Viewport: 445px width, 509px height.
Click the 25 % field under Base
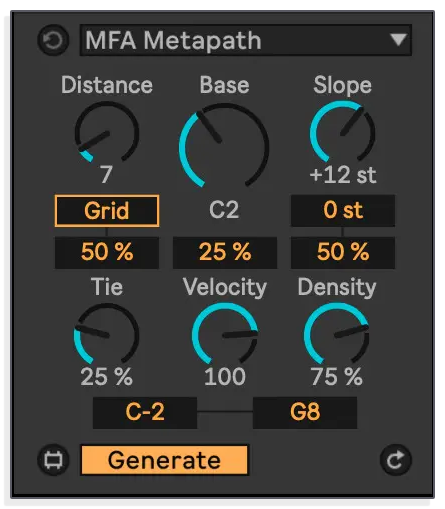[225, 252]
